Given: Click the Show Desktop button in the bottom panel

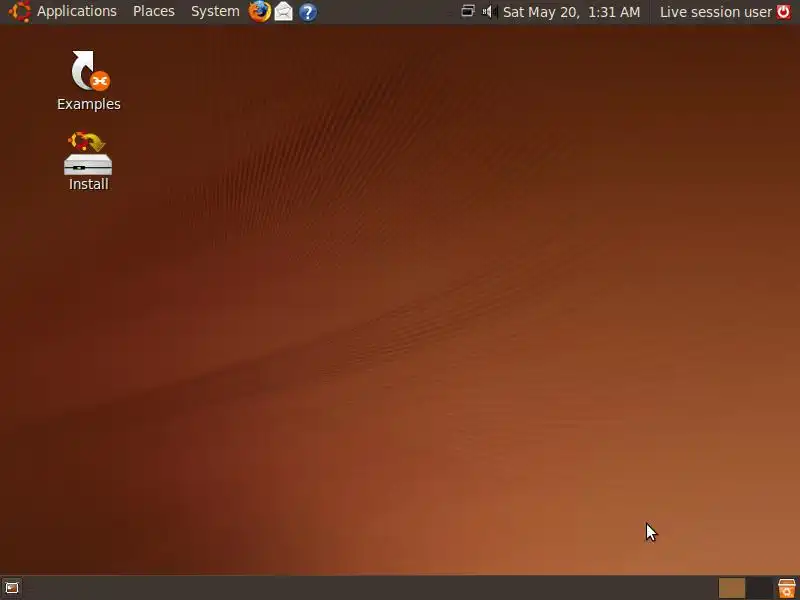Looking at the screenshot, I should tap(12, 588).
